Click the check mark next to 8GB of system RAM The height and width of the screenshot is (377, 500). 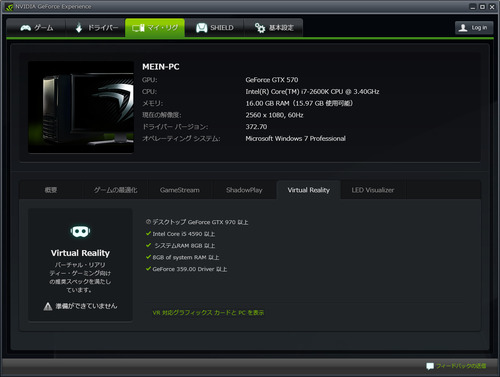tap(149, 257)
